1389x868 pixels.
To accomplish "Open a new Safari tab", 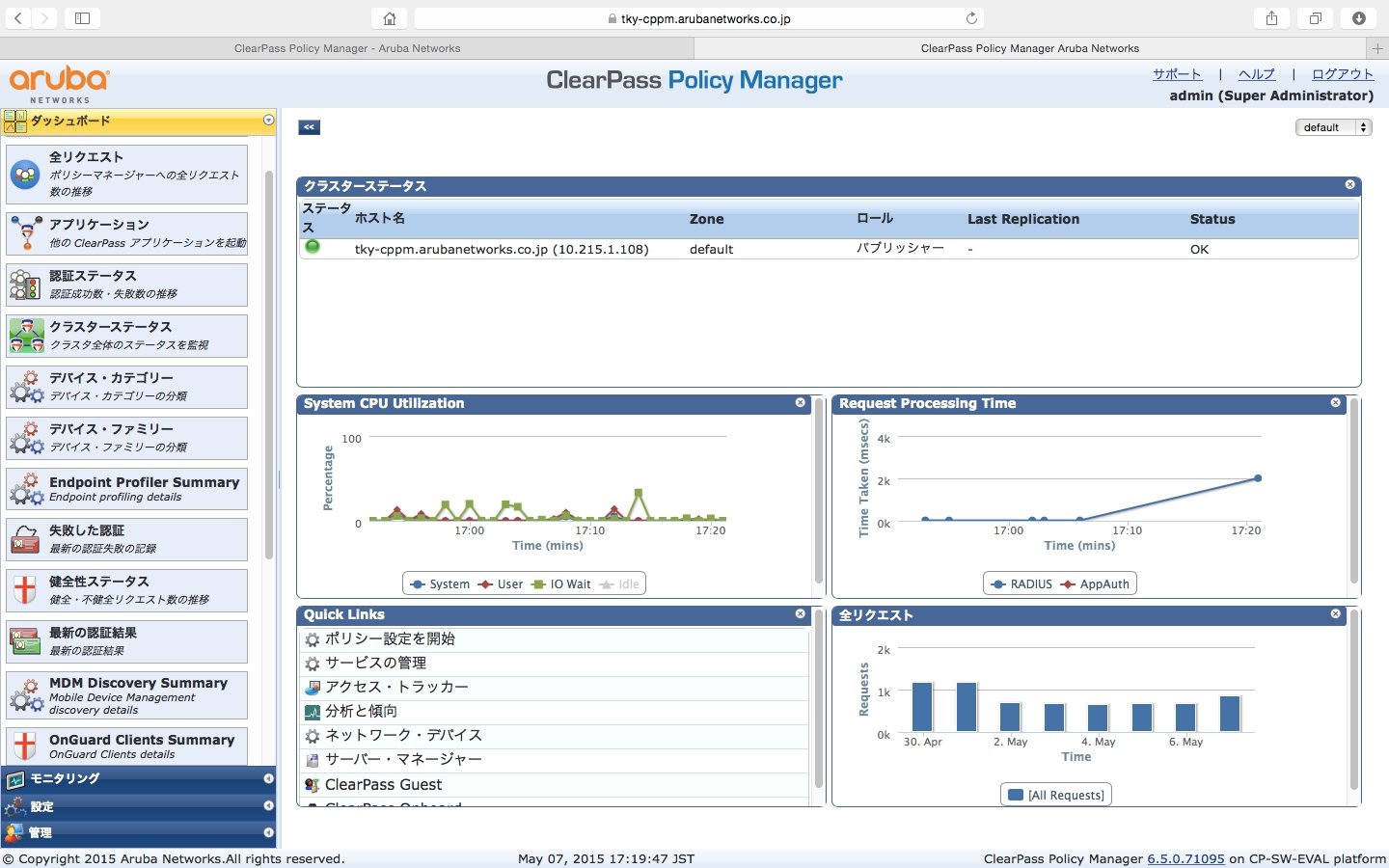I will click(x=1377, y=48).
